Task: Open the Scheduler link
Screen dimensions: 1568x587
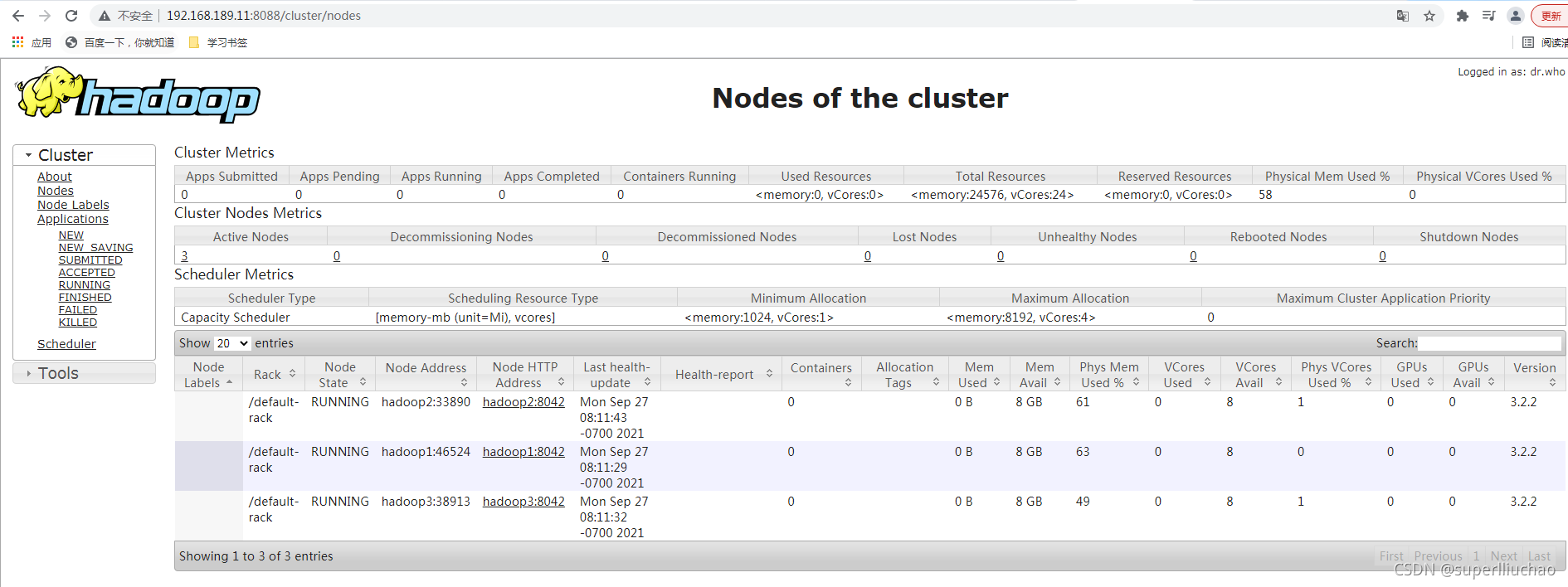Action: click(66, 344)
